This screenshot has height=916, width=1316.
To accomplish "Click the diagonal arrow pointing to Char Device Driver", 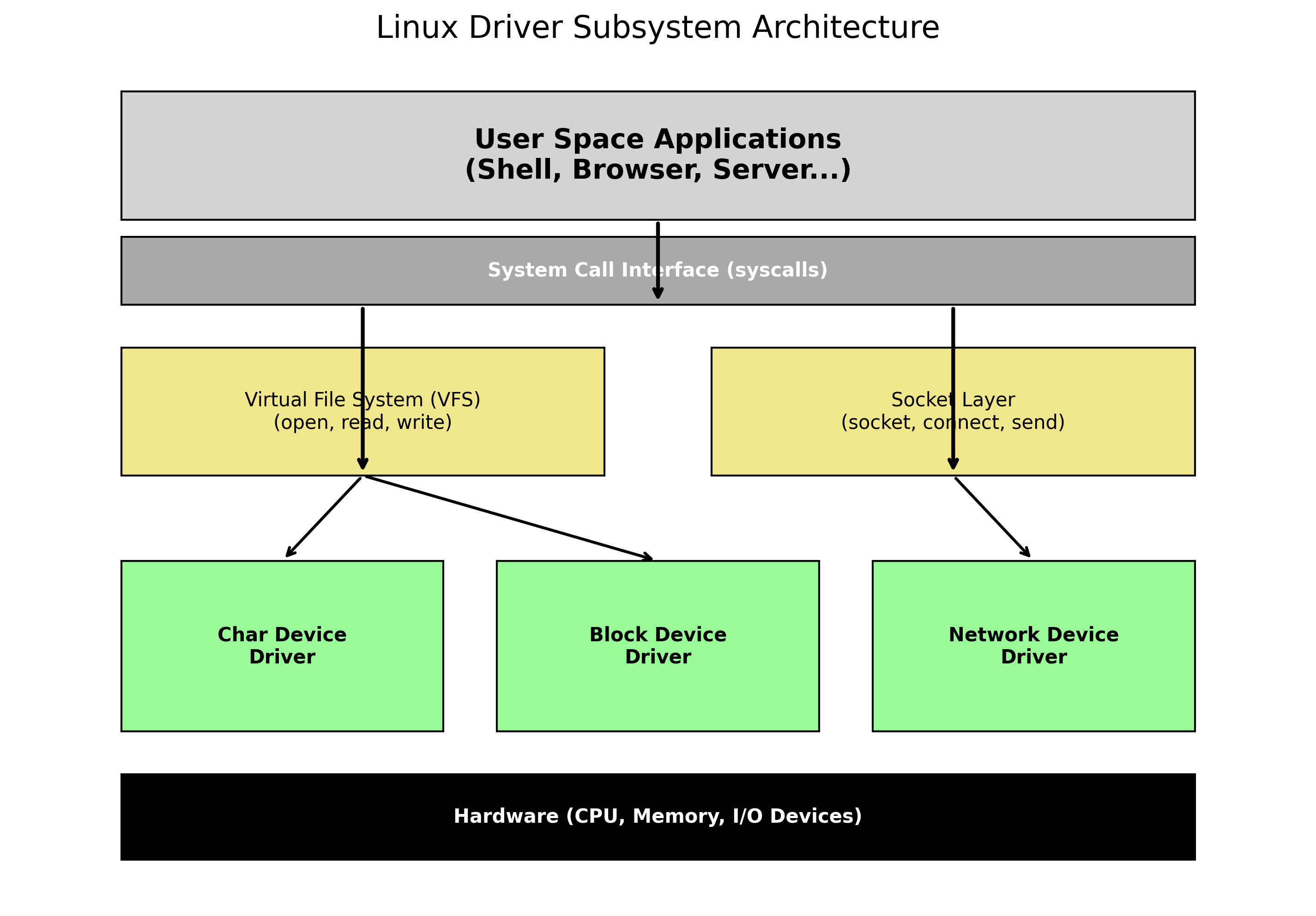I will pyautogui.click(x=324, y=517).
